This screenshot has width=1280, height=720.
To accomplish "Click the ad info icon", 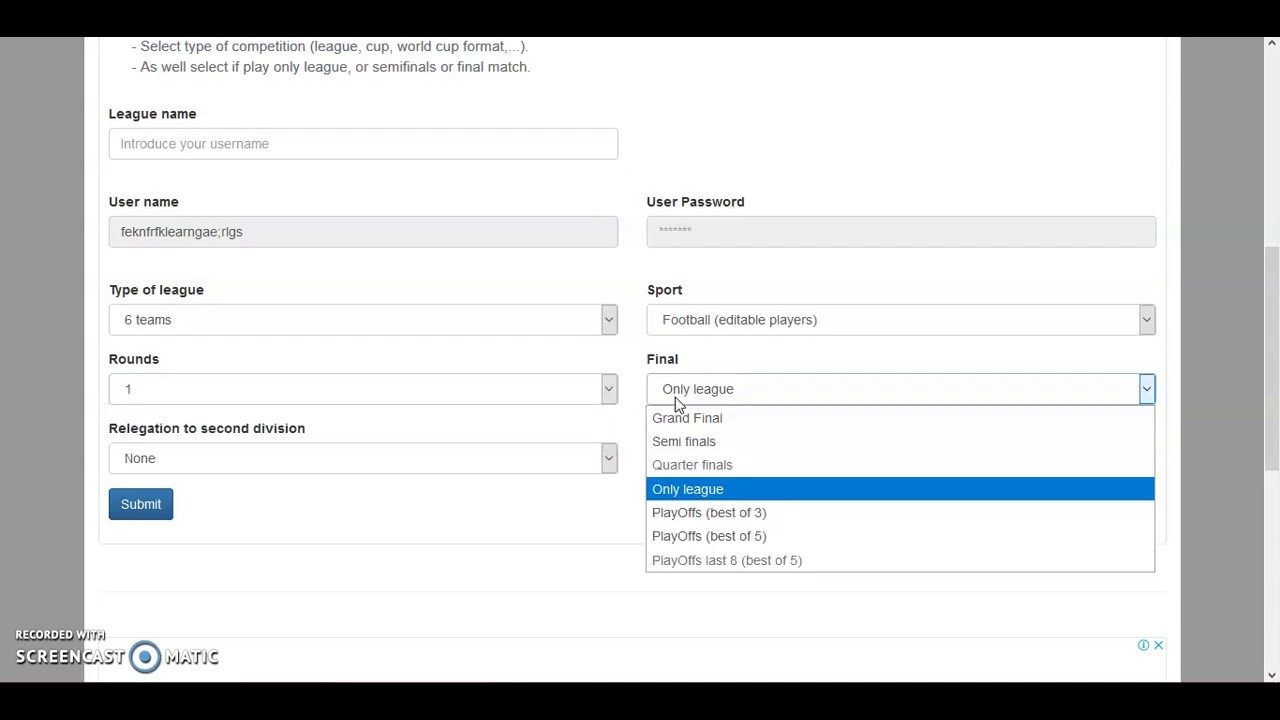I will [x=1143, y=645].
